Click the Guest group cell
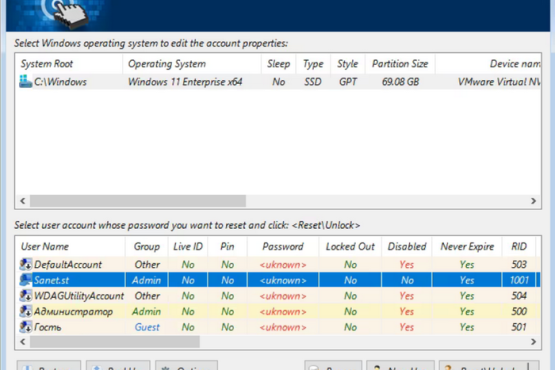The width and height of the screenshot is (555, 370). [x=147, y=327]
